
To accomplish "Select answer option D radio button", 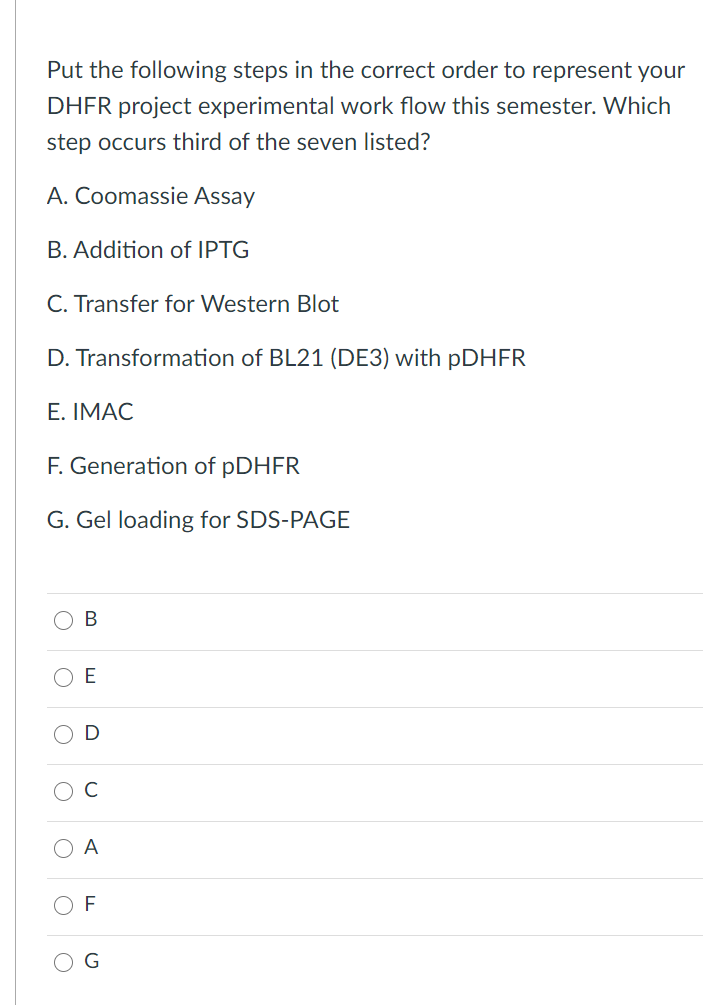I will (x=63, y=734).
